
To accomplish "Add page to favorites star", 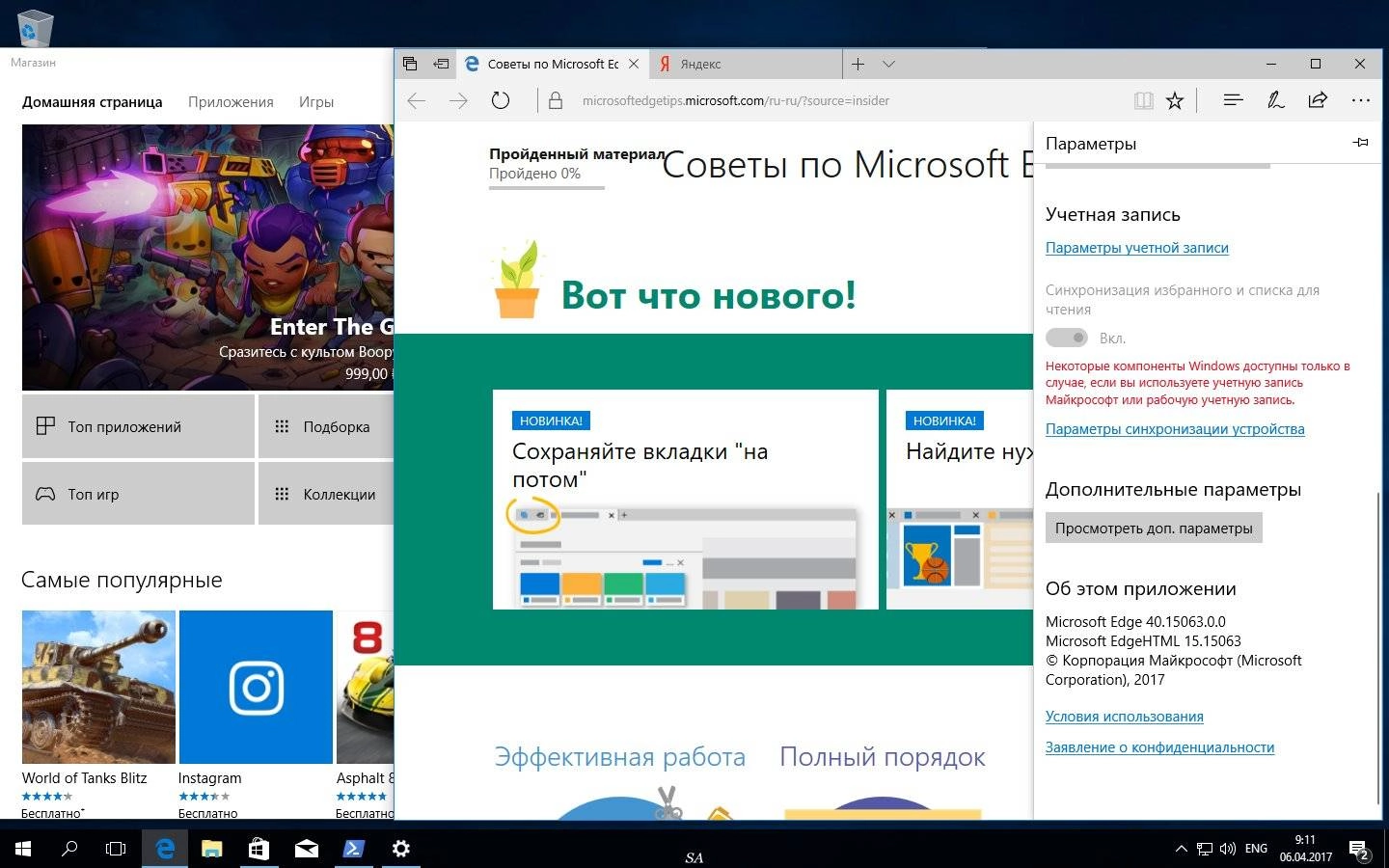I will (x=1175, y=100).
